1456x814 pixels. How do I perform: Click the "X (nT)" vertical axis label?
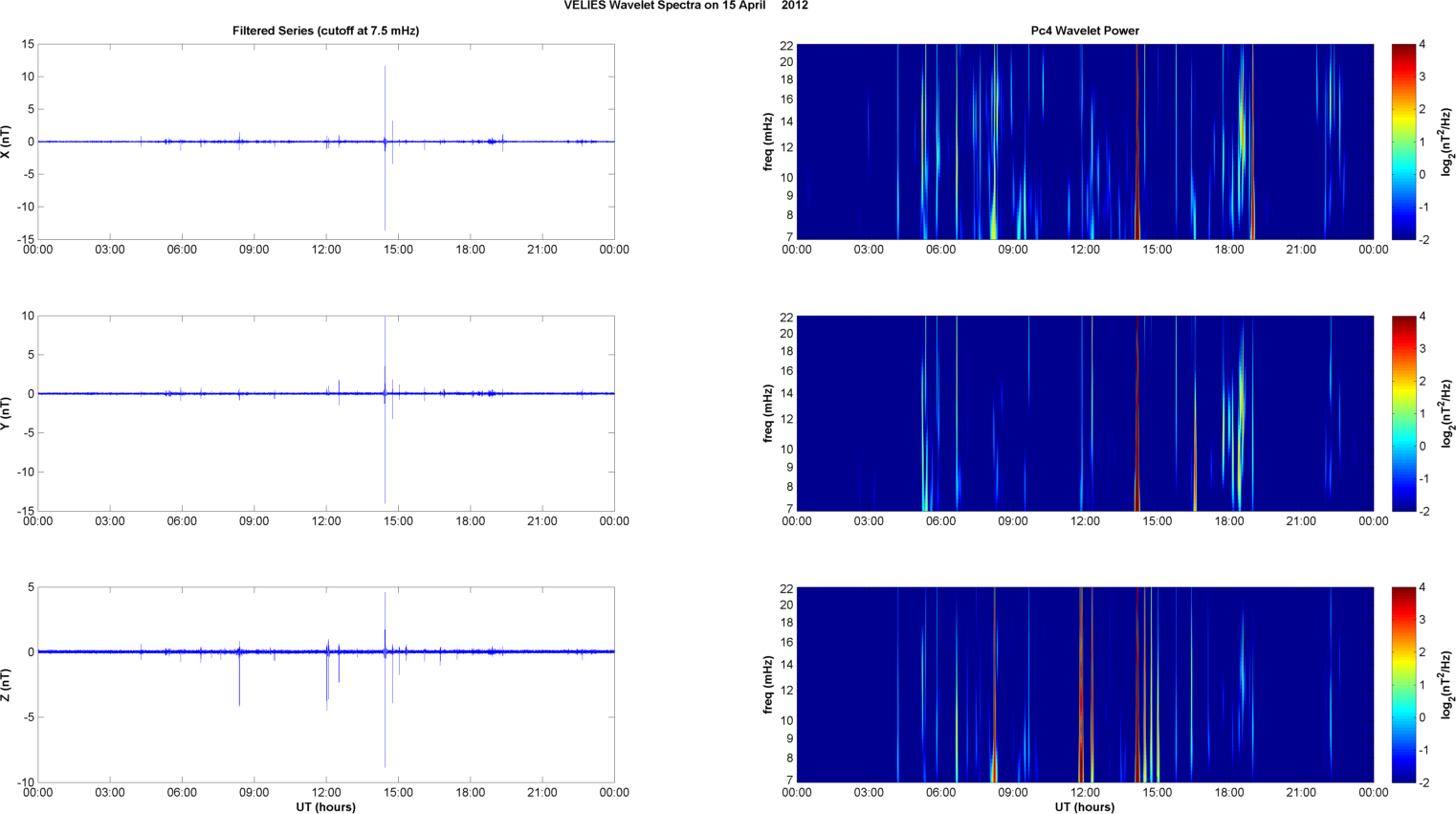pos(6,142)
